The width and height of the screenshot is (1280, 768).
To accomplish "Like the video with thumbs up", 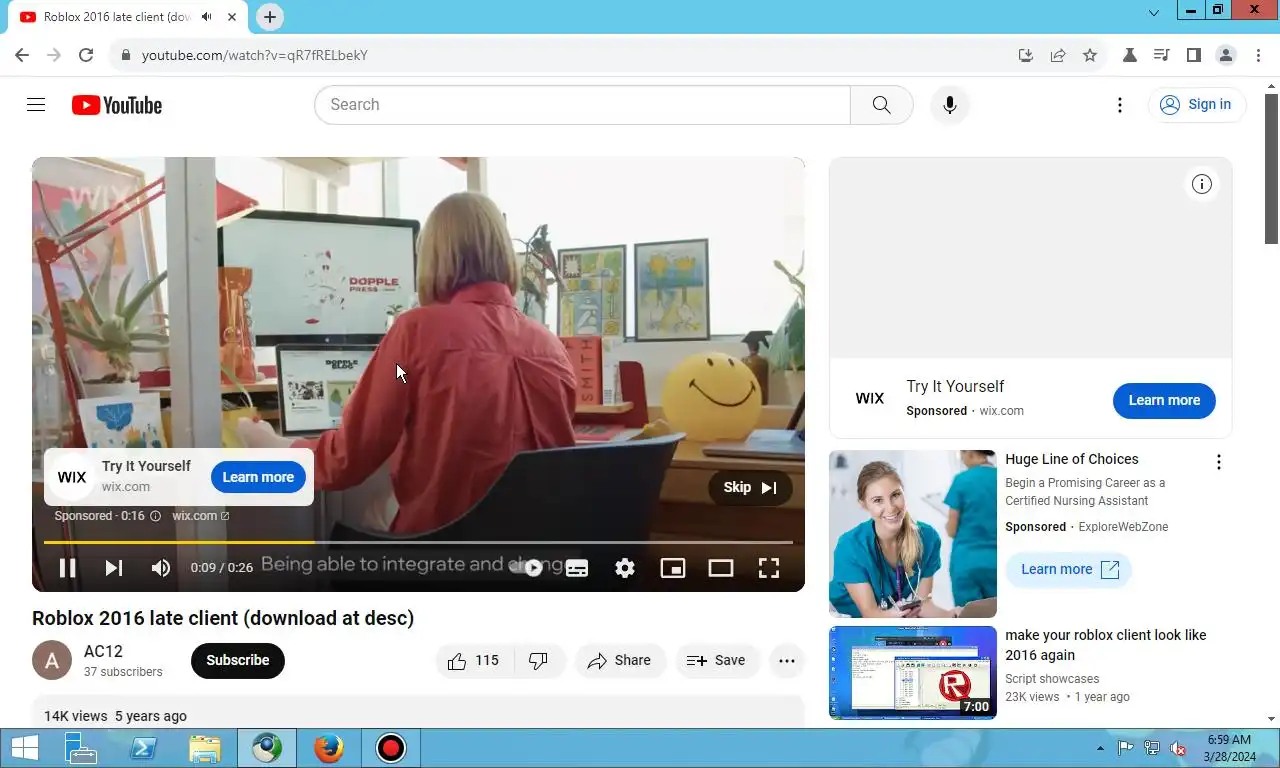I will click(475, 661).
